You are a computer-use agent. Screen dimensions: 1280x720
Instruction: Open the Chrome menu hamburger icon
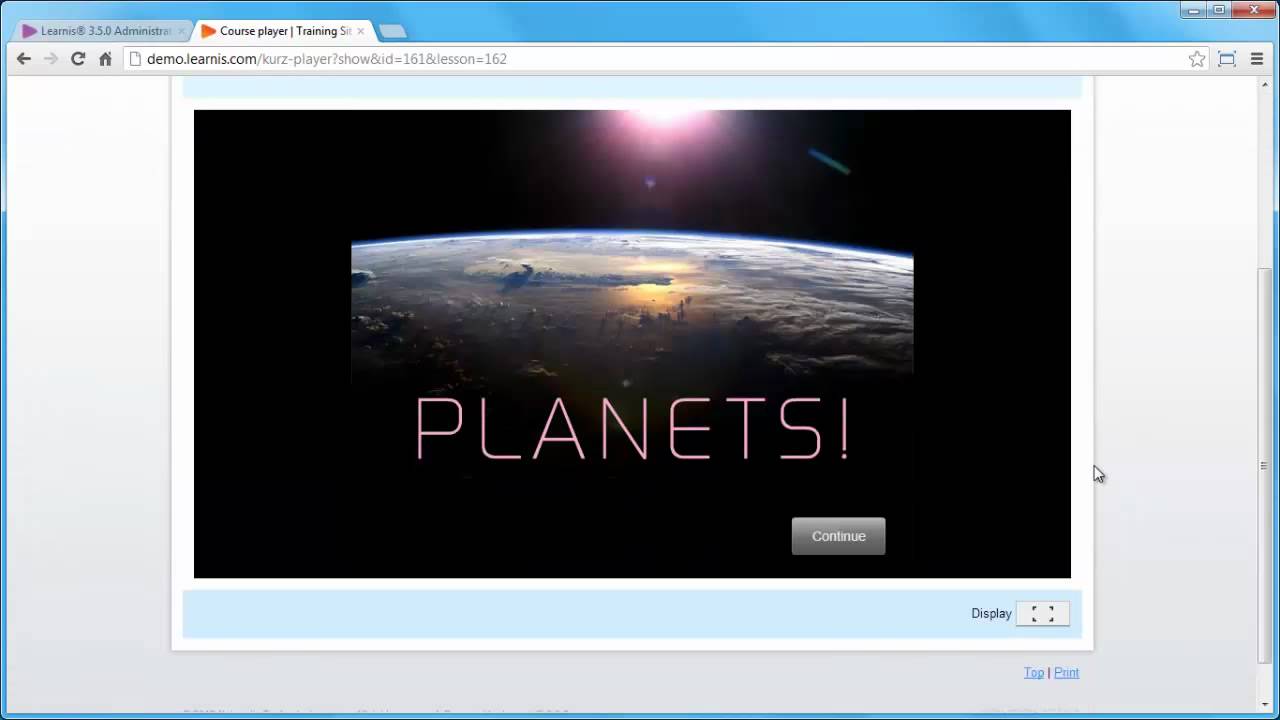1257,59
